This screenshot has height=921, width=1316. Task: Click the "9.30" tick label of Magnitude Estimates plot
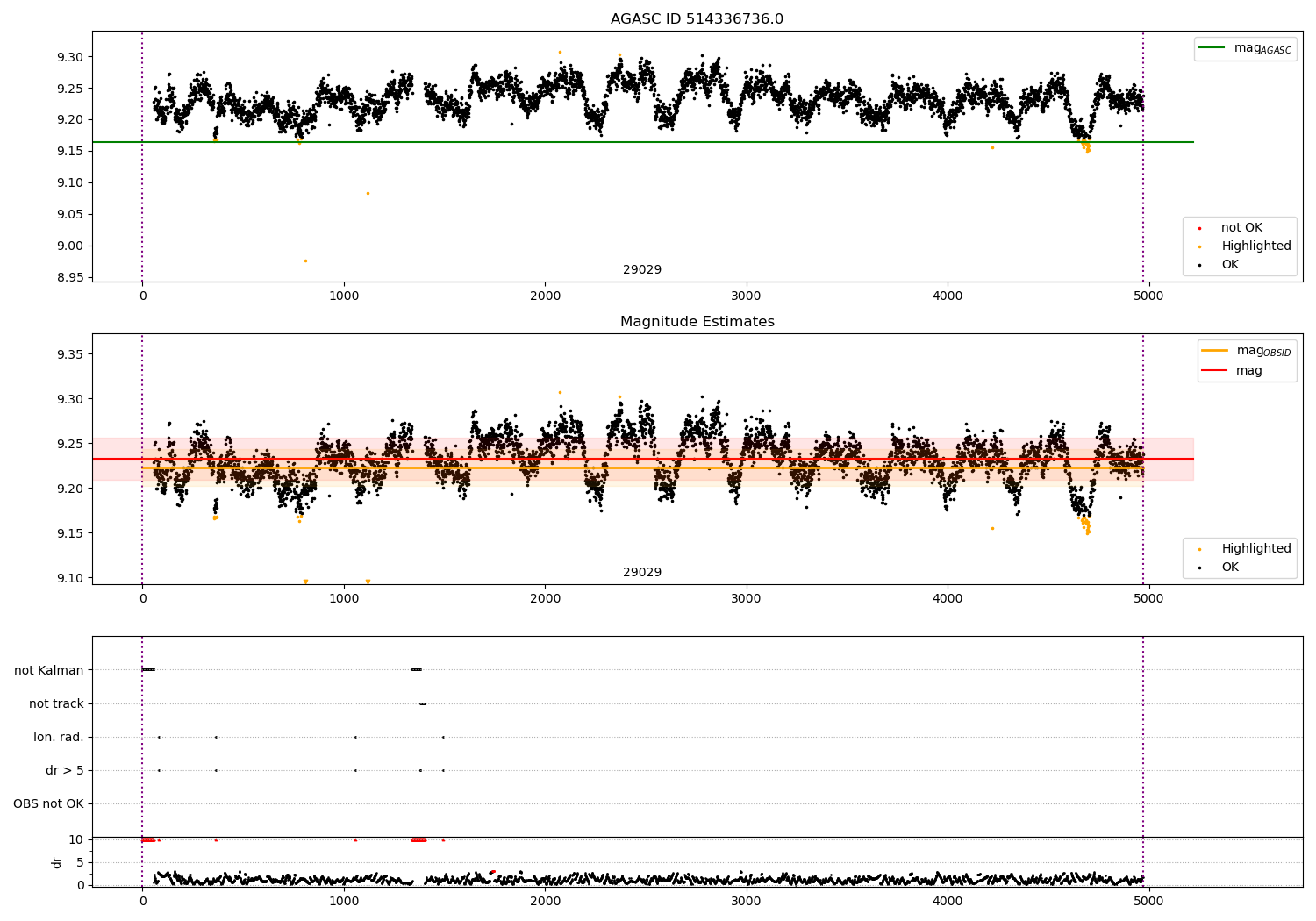70,399
